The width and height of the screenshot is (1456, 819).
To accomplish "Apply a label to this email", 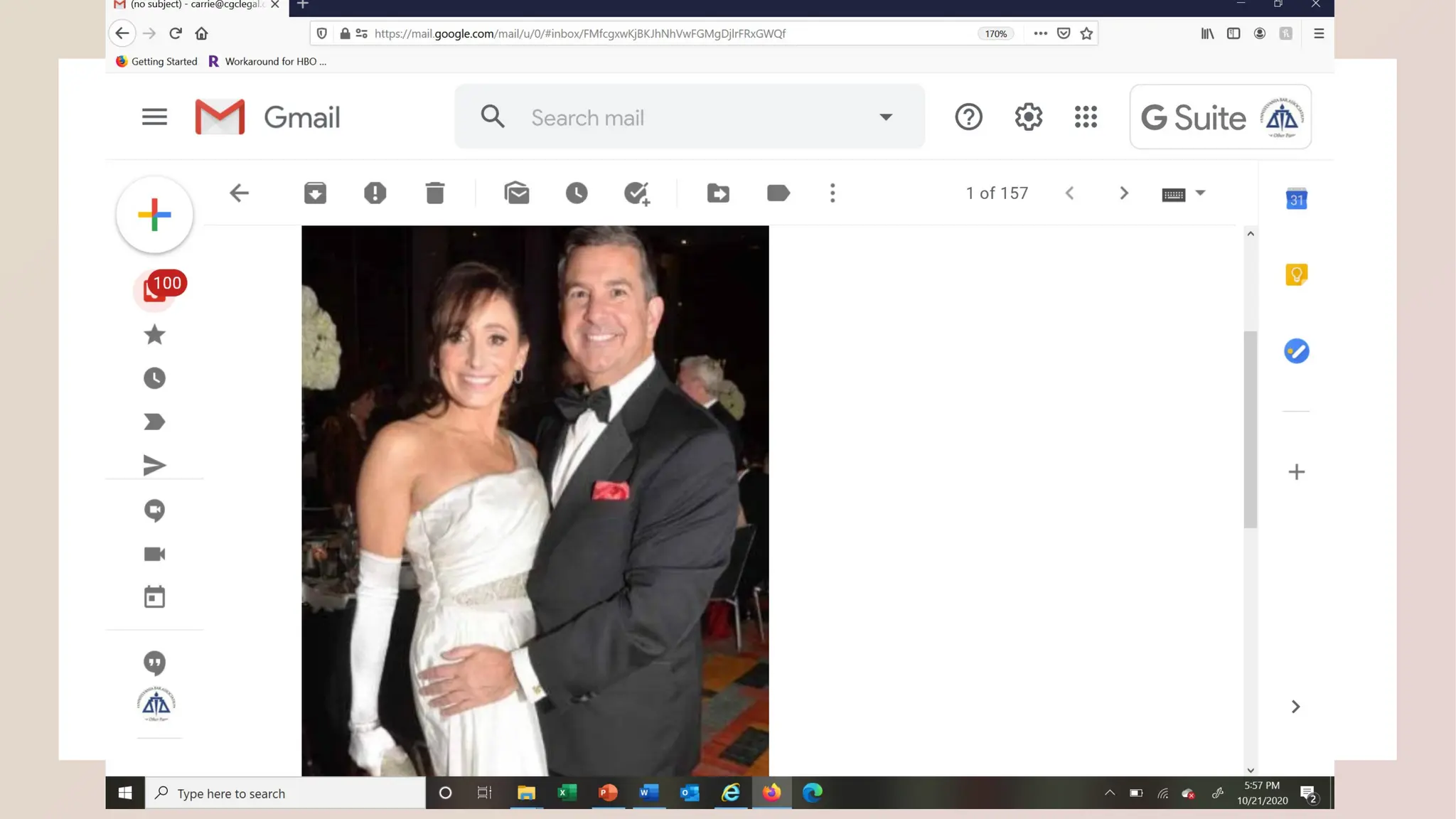I will [778, 193].
